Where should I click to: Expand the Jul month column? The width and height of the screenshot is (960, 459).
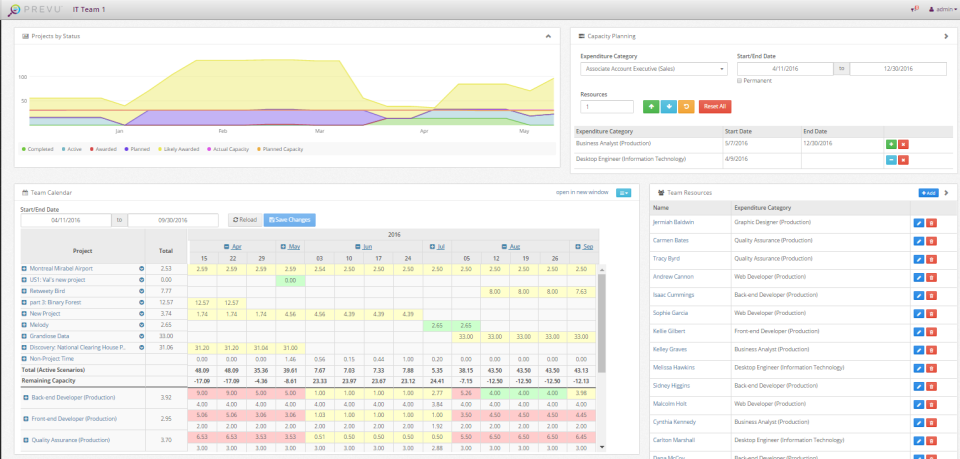[432, 247]
